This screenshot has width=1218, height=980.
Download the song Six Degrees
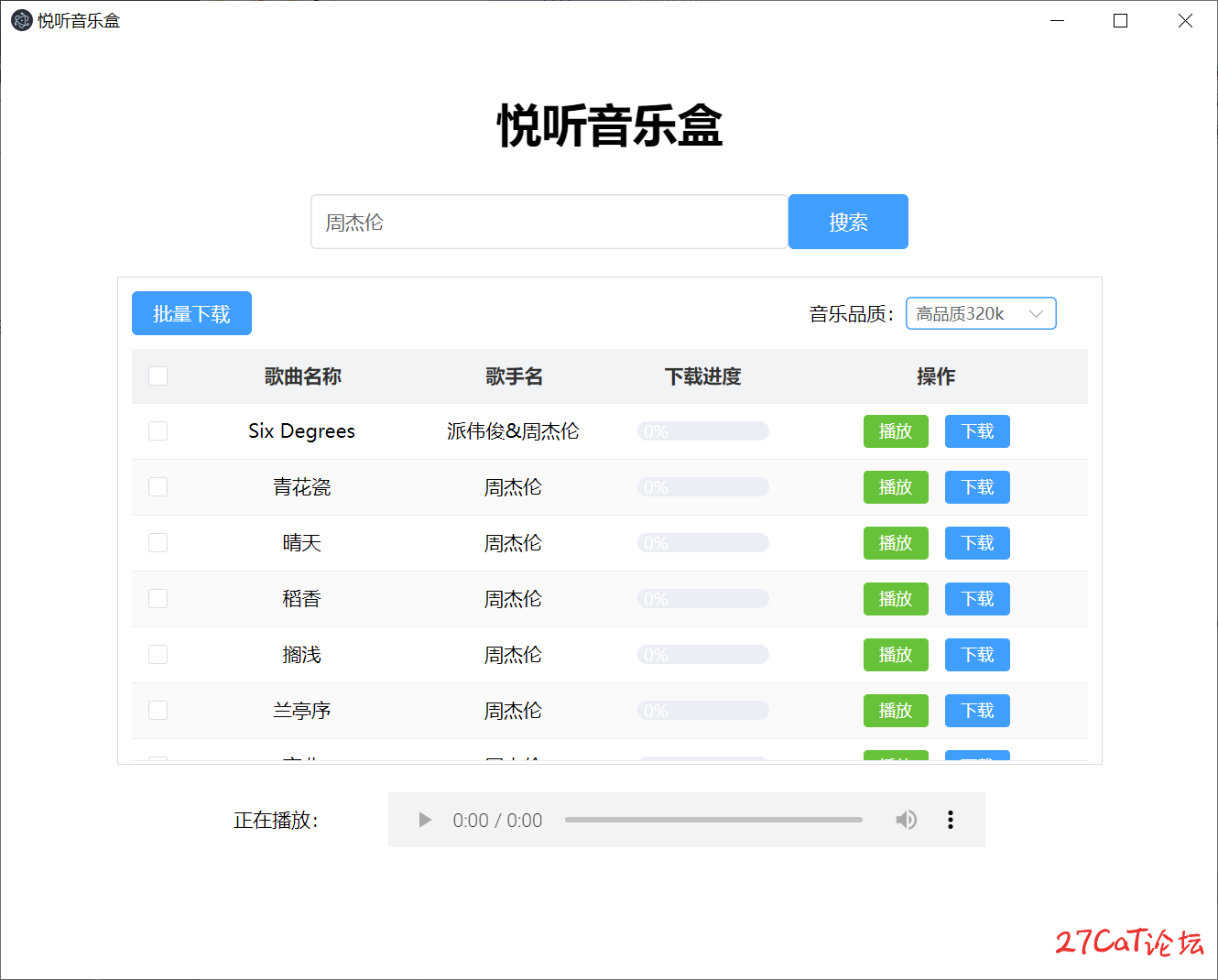[977, 431]
